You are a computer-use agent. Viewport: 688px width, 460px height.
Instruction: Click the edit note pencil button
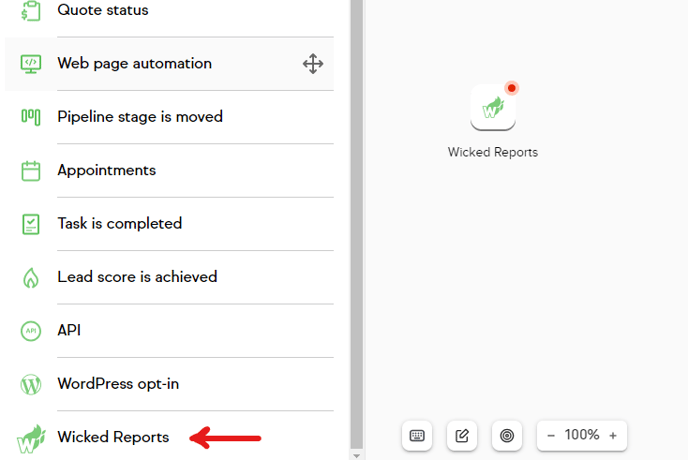pos(462,435)
